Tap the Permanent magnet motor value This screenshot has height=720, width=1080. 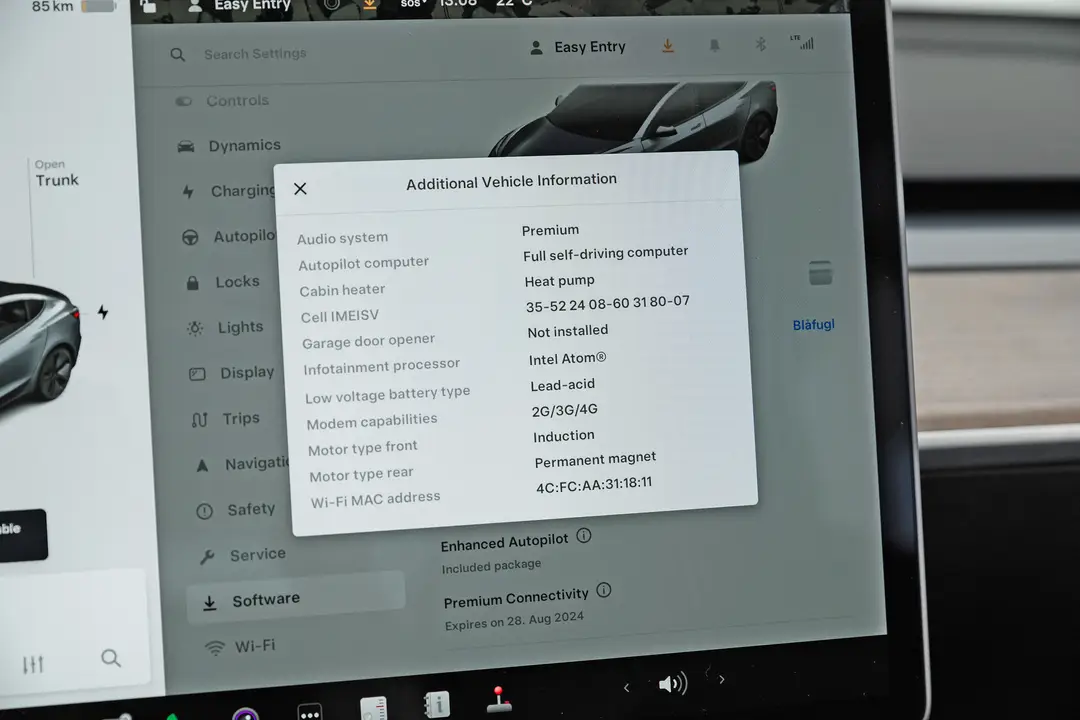[x=595, y=460]
